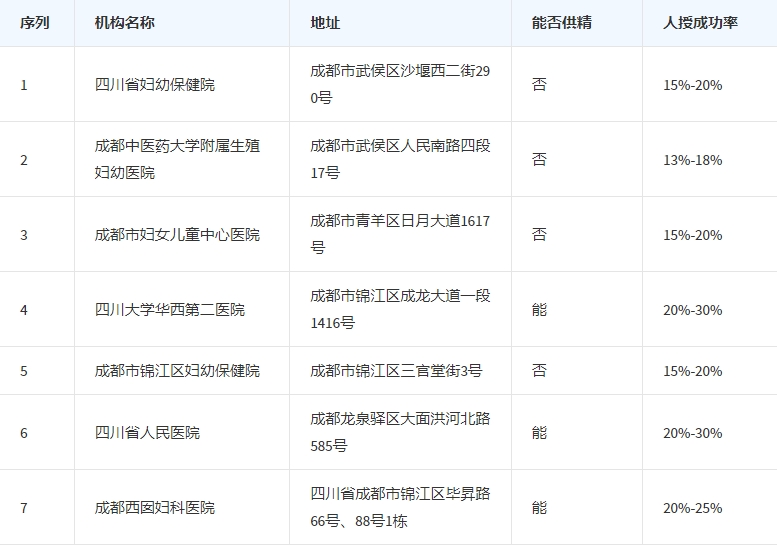The width and height of the screenshot is (777, 545).
Task: Click address 成都龙泉驿区大面洪河北路585号
Action: tap(400, 432)
